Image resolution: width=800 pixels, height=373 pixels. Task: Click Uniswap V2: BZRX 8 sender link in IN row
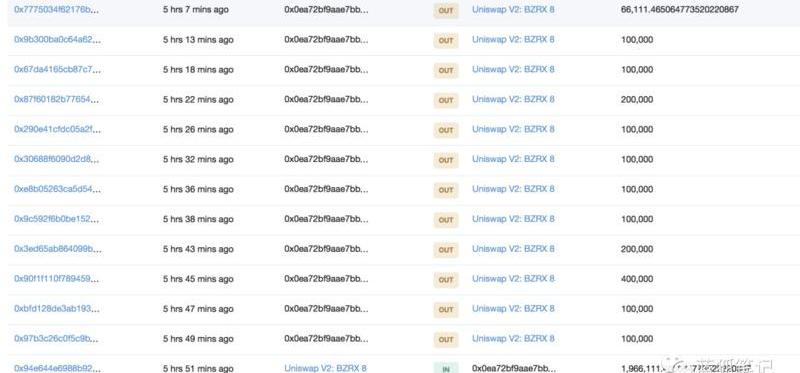[x=326, y=368]
